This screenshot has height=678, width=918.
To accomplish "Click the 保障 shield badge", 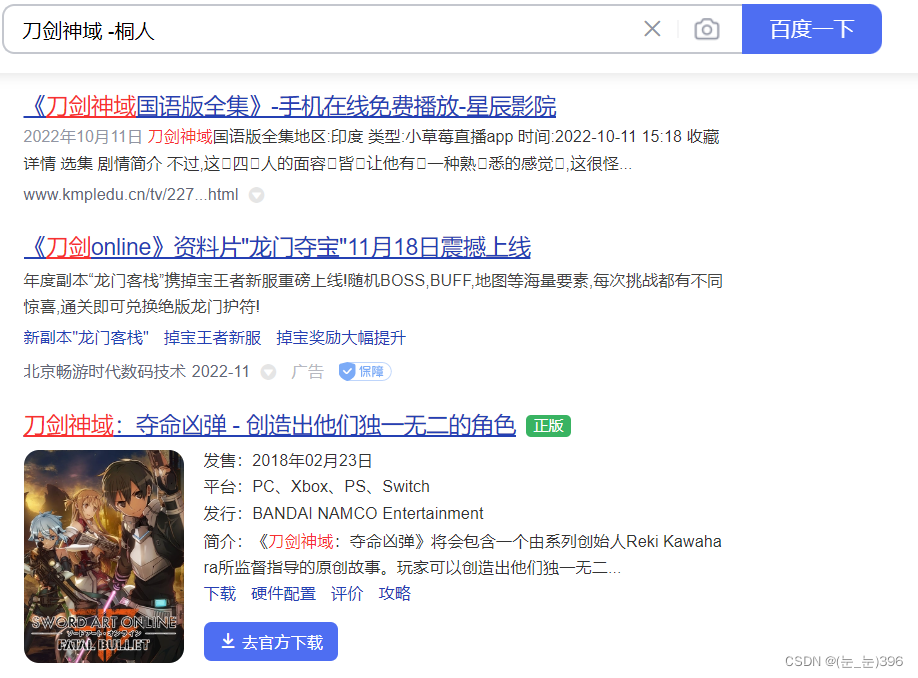I will (x=365, y=371).
